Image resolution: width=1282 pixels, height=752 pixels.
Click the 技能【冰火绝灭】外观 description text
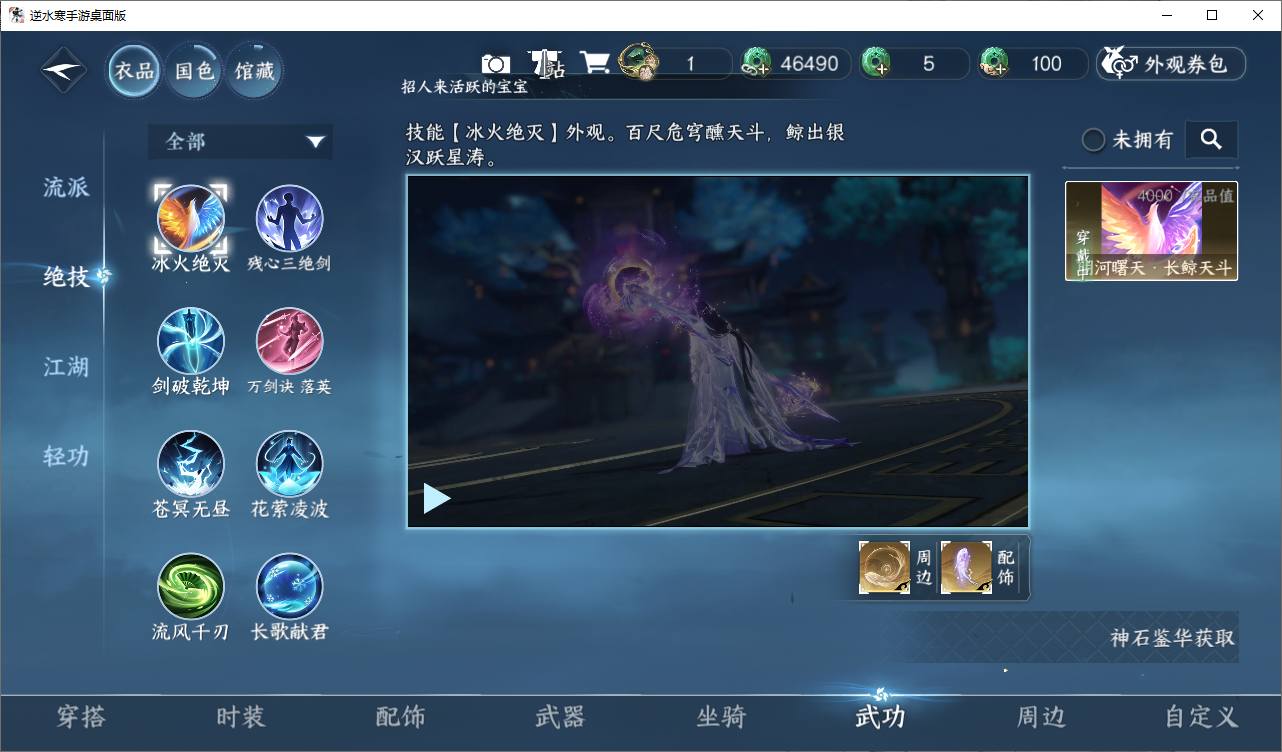tap(625, 145)
